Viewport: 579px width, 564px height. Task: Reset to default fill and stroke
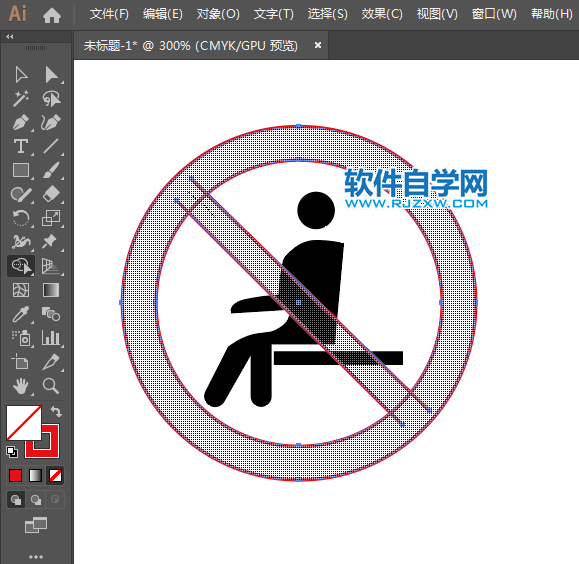point(12,452)
